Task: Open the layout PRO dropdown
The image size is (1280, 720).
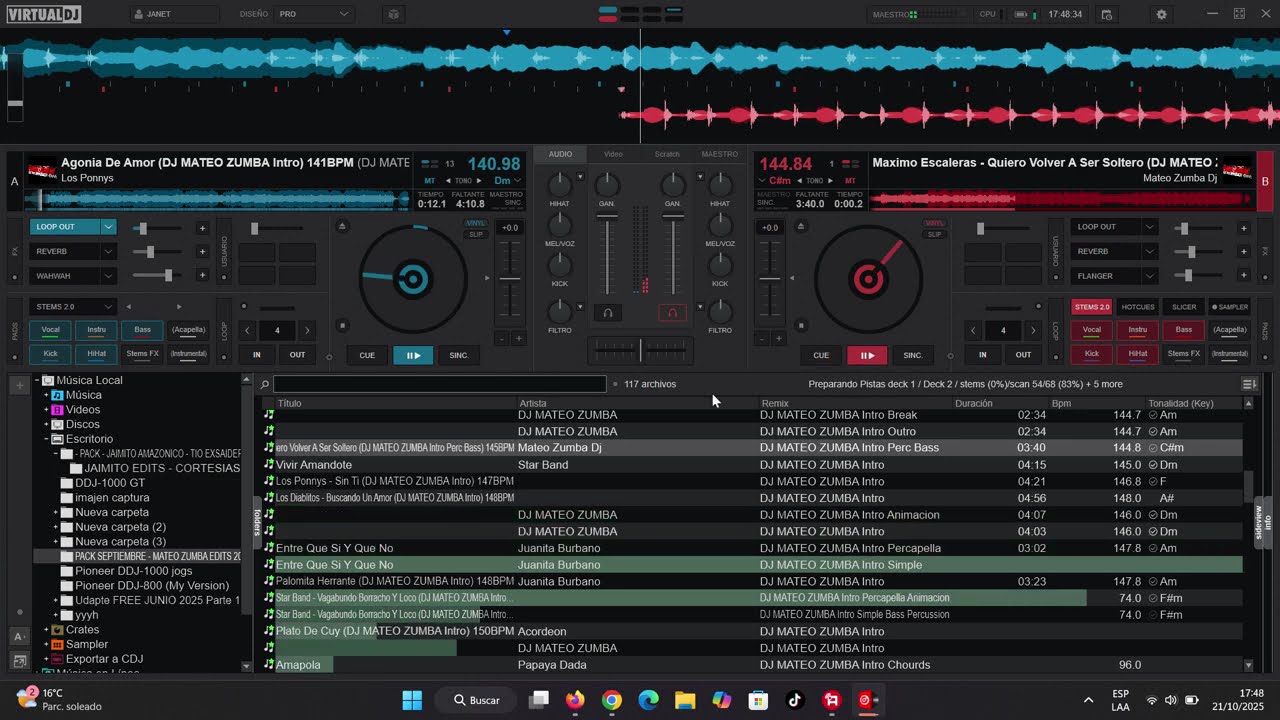Action: pyautogui.click(x=315, y=15)
